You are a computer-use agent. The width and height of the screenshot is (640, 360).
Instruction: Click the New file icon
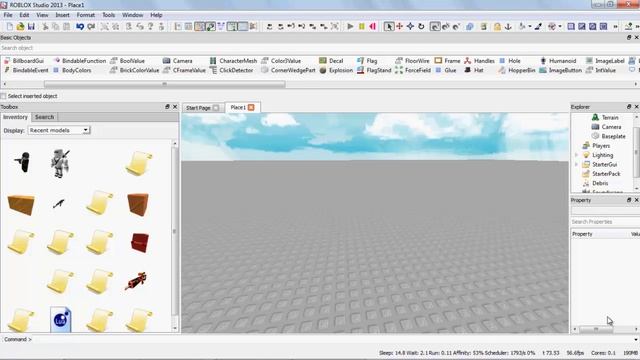(10, 27)
